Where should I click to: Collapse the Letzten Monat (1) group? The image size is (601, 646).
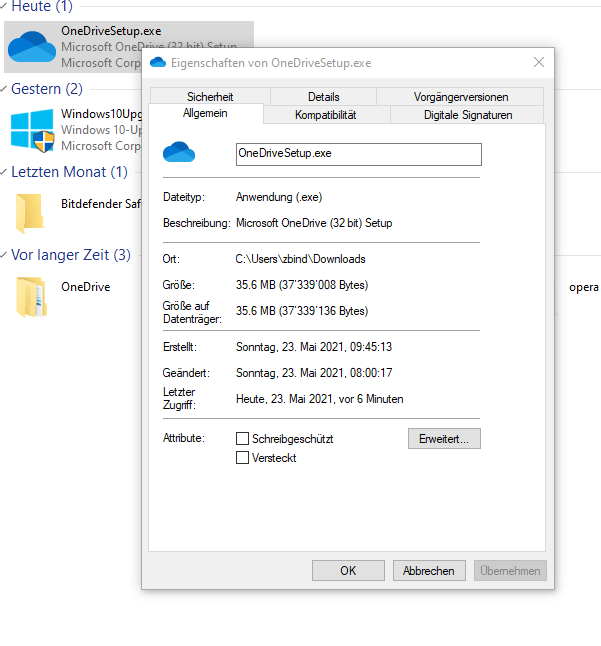tap(4, 172)
